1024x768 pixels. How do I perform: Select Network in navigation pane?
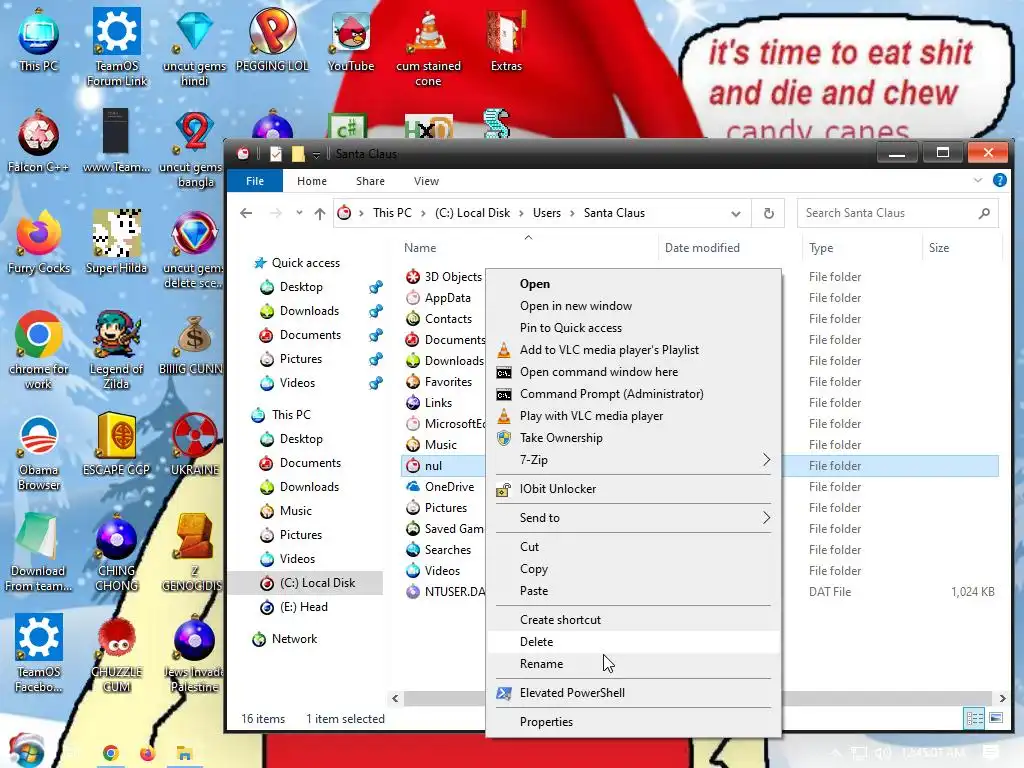coord(294,639)
